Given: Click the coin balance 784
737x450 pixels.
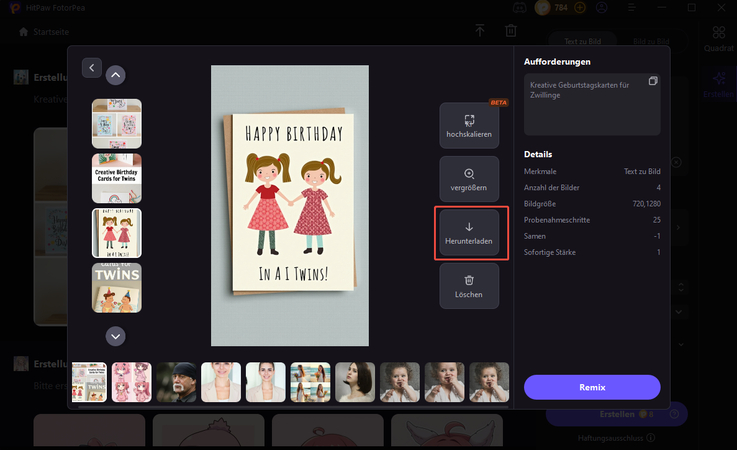Looking at the screenshot, I should point(561,8).
